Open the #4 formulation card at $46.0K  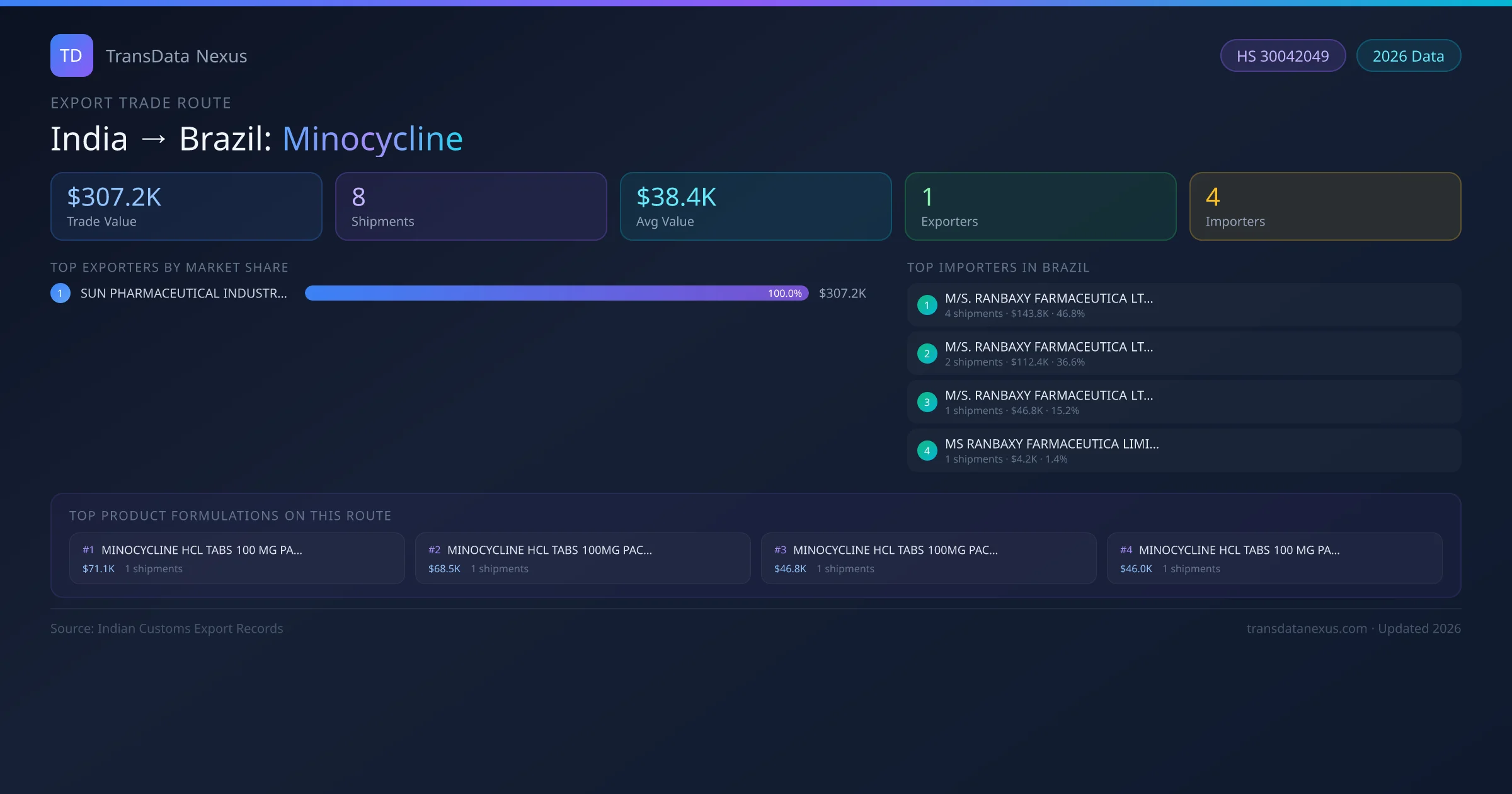click(x=1274, y=558)
